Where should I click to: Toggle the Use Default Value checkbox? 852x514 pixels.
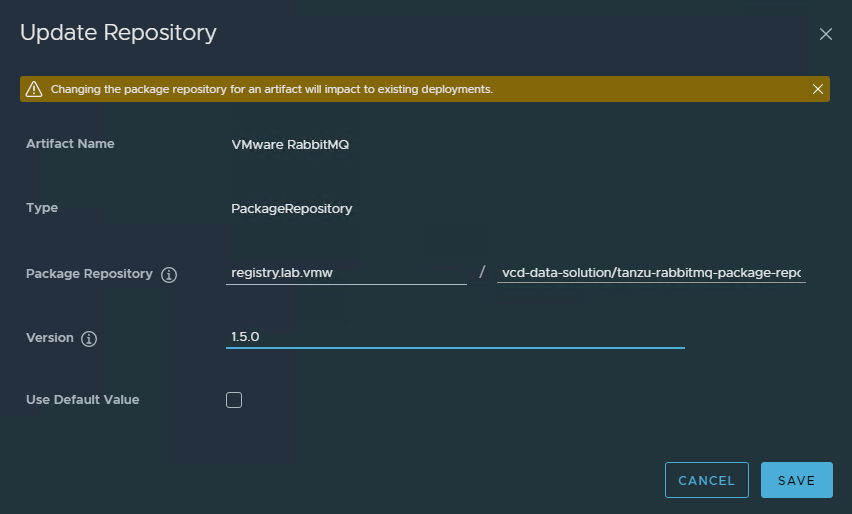click(234, 400)
